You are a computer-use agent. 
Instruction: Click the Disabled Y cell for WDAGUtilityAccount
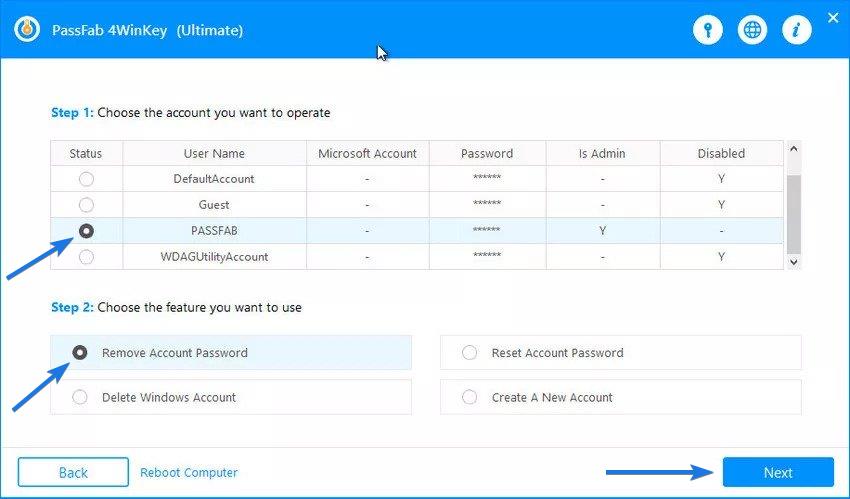click(721, 257)
